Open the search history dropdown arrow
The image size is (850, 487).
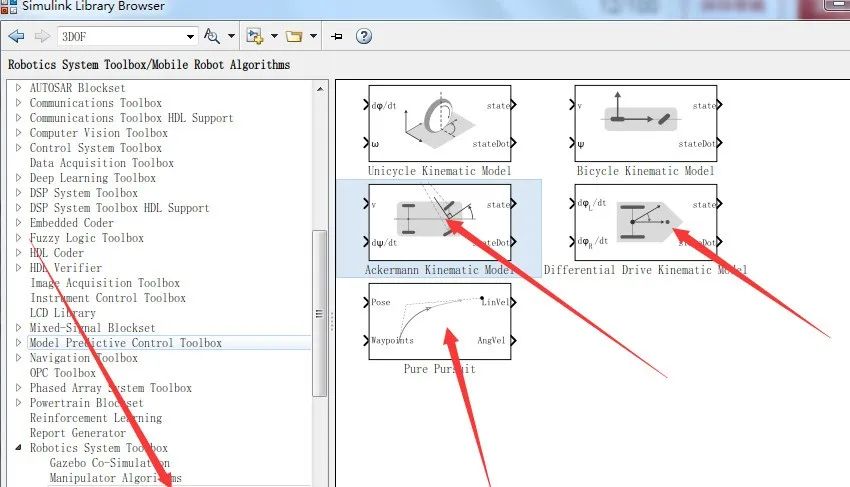coord(190,36)
